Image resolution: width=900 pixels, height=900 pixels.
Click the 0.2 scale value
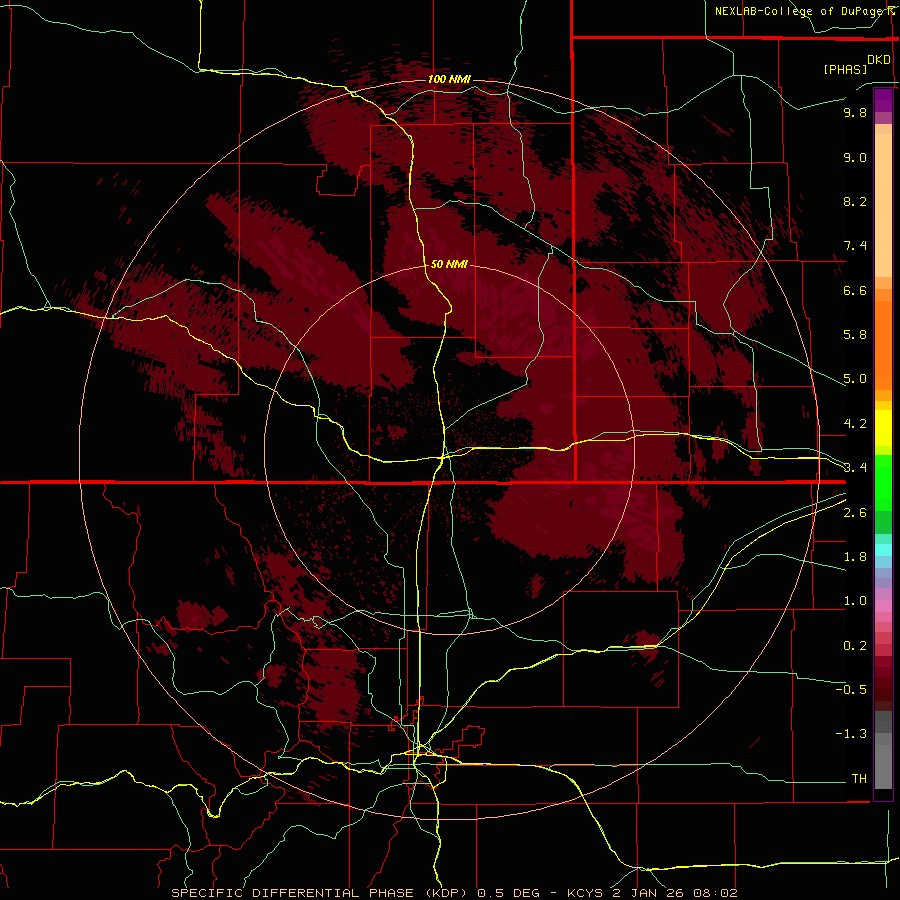(855, 646)
